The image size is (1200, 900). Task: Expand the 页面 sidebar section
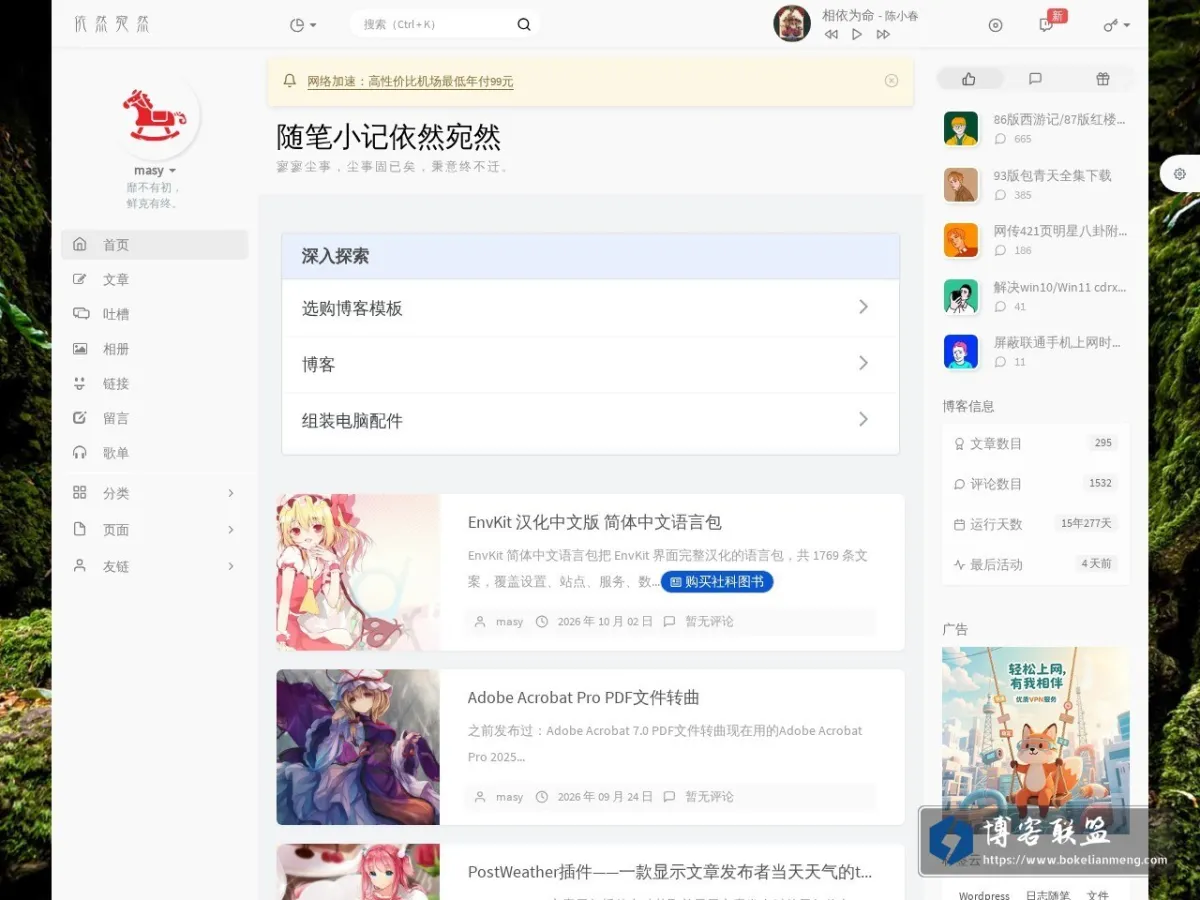pyautogui.click(x=155, y=530)
